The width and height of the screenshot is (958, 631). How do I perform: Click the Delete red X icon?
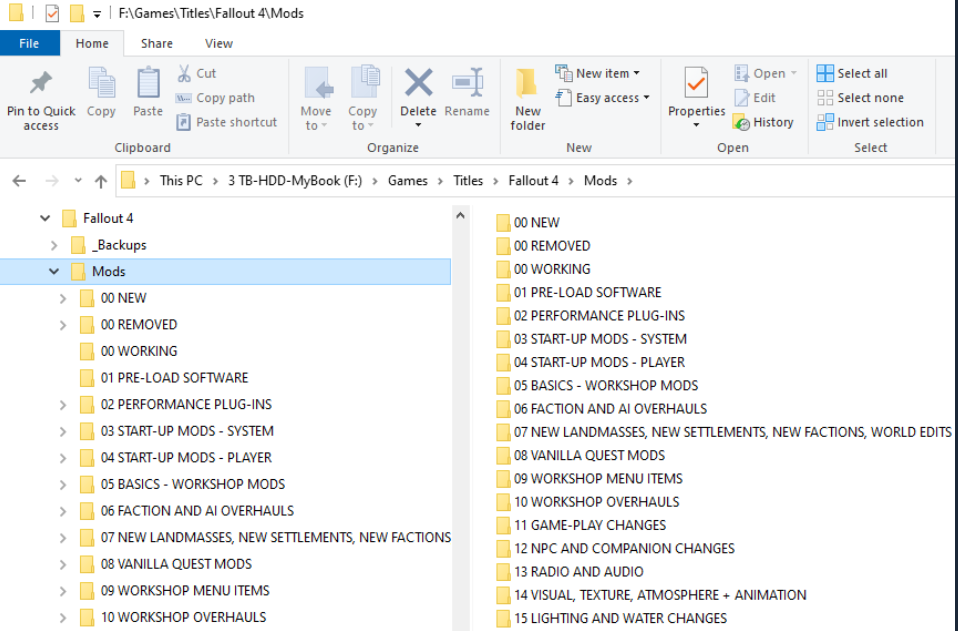click(x=418, y=82)
